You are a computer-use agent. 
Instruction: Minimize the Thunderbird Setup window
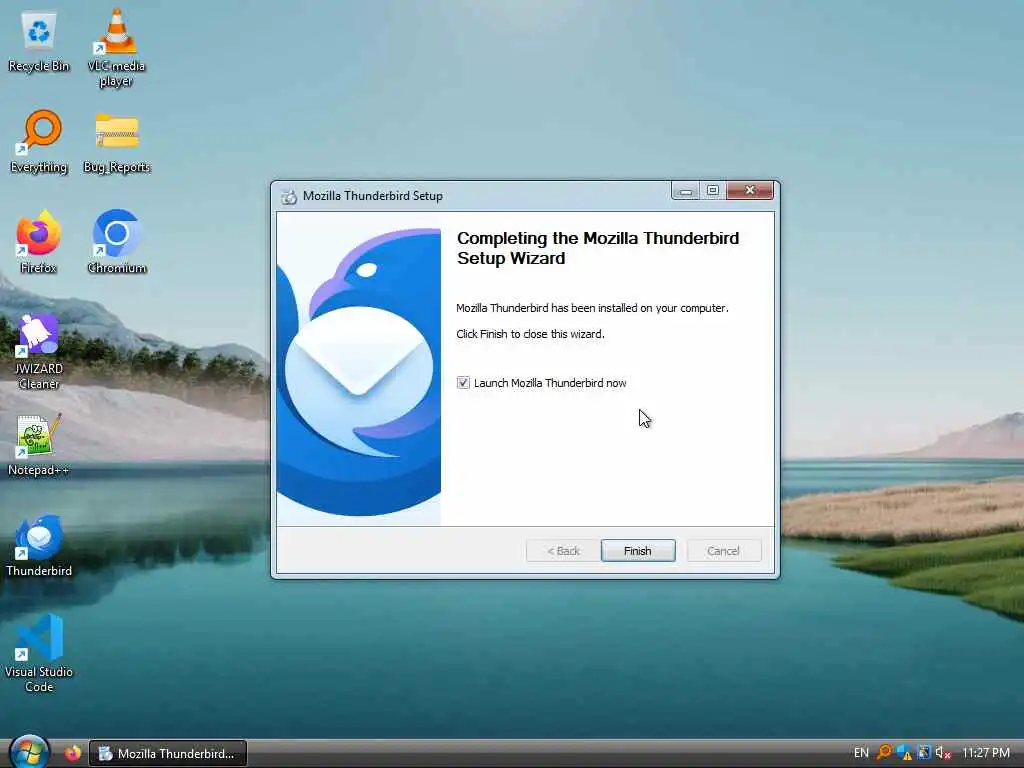685,191
